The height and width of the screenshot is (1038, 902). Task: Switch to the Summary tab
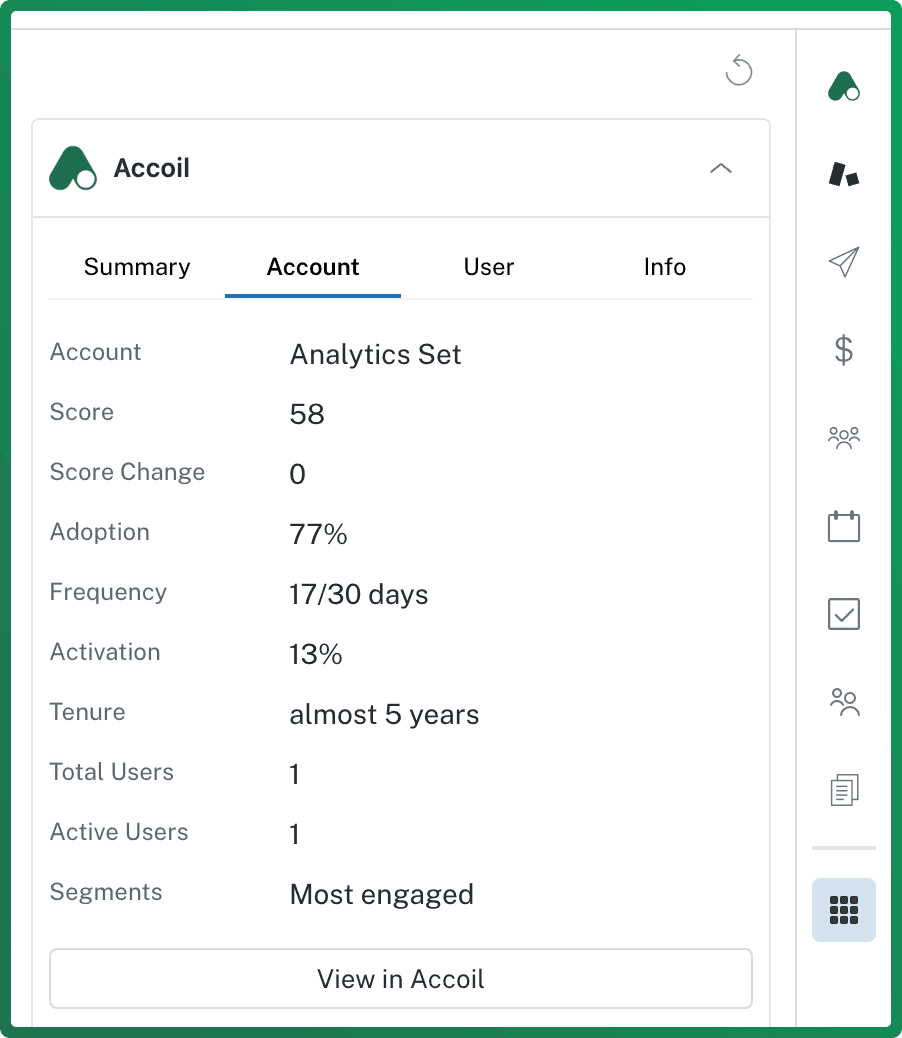coord(137,267)
